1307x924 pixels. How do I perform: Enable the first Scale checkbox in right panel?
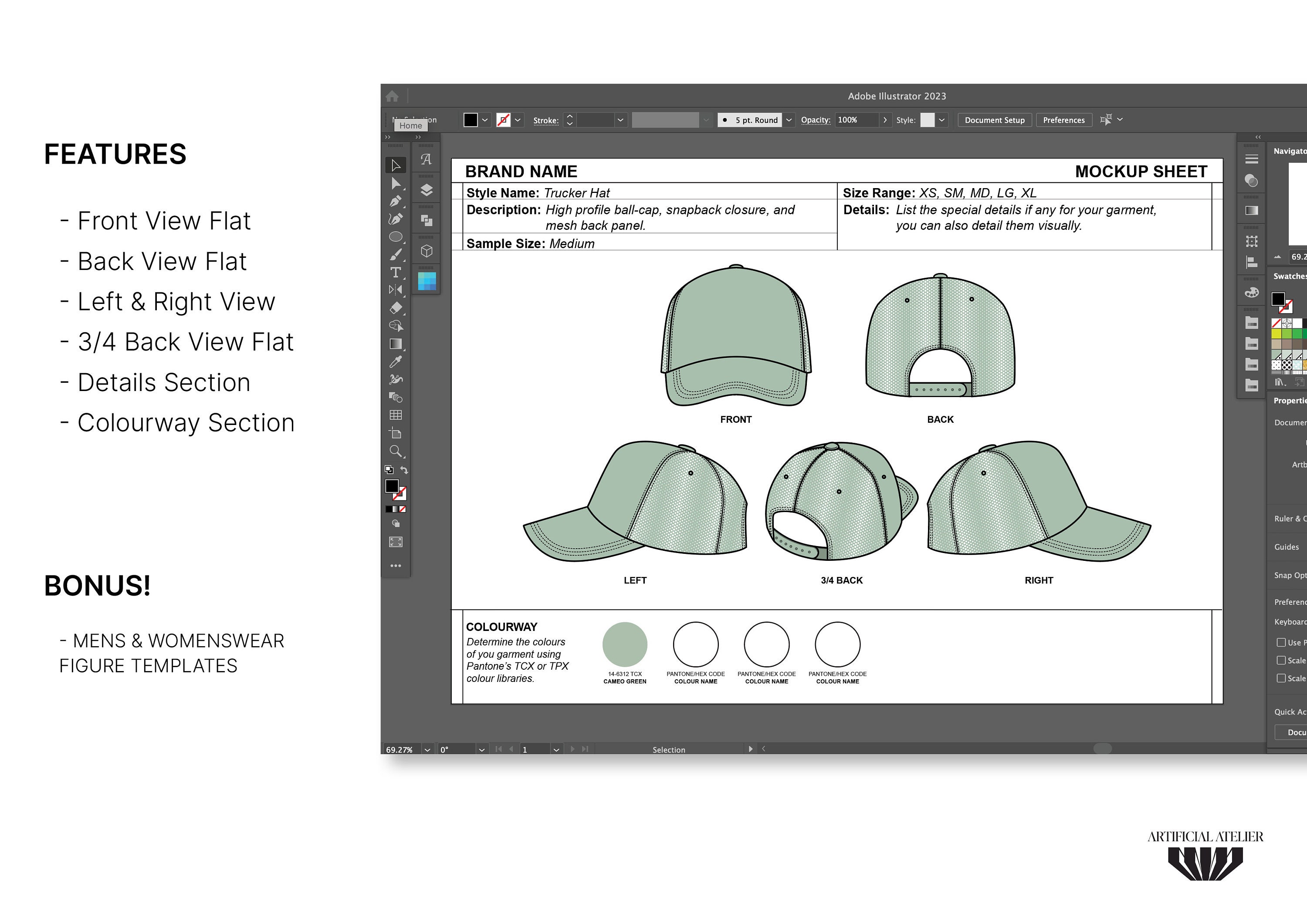pos(1282,661)
